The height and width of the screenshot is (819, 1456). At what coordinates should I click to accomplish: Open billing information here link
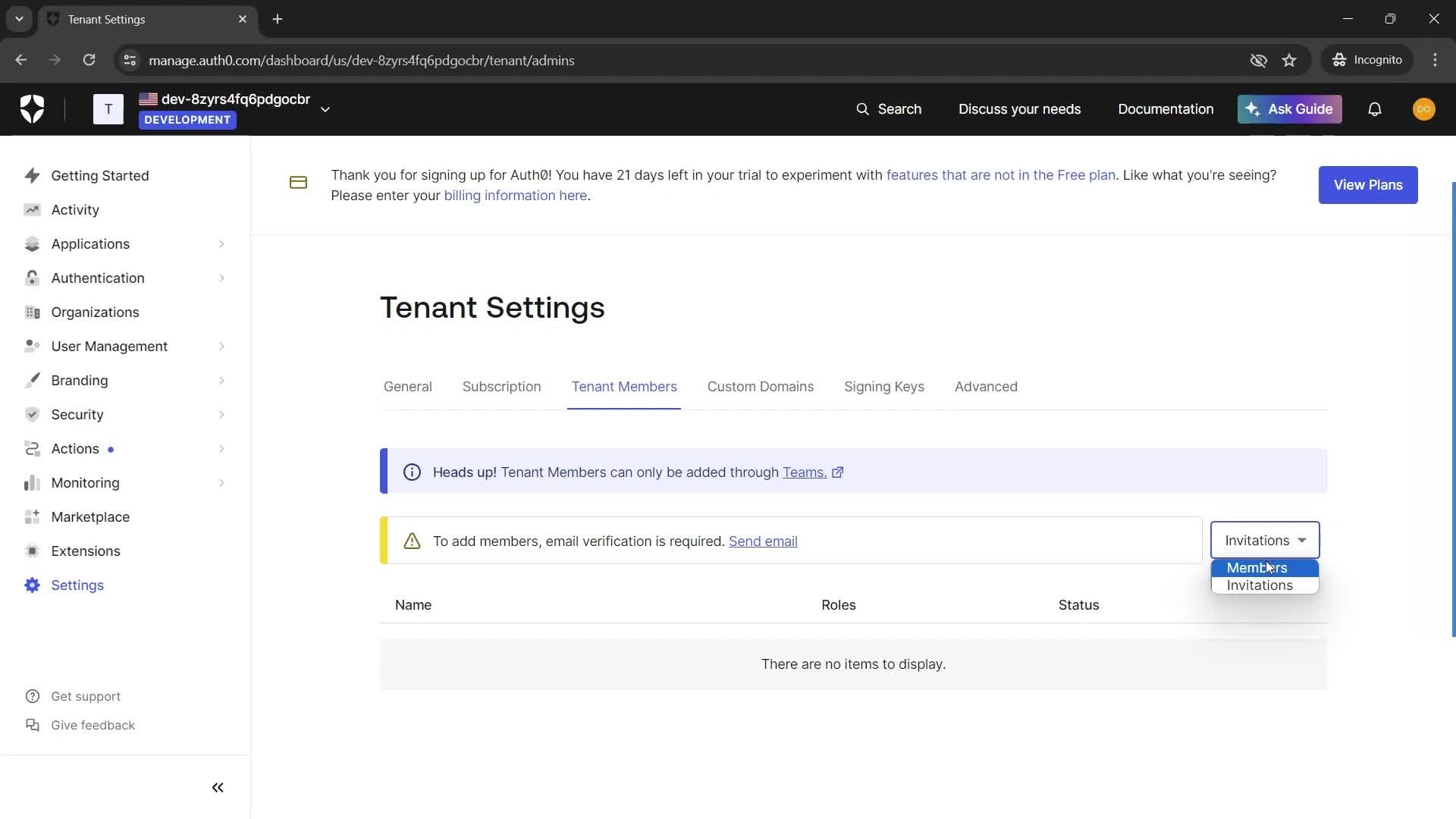pyautogui.click(x=516, y=196)
